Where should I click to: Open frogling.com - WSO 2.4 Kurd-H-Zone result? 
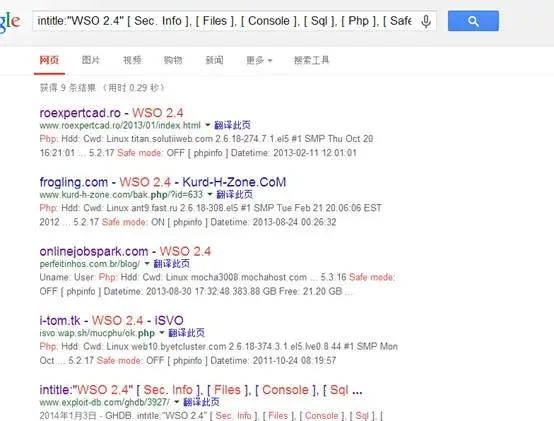click(163, 182)
